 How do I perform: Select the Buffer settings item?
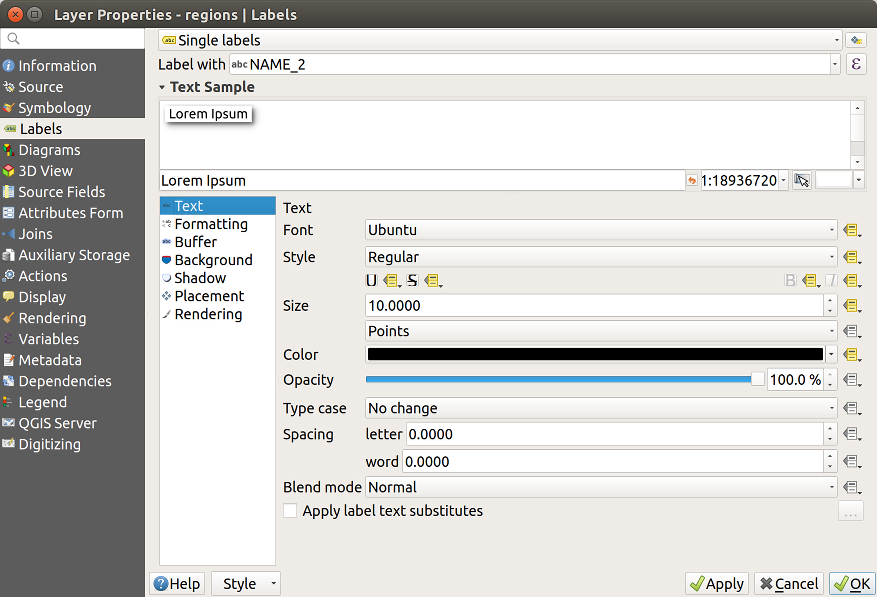[195, 242]
